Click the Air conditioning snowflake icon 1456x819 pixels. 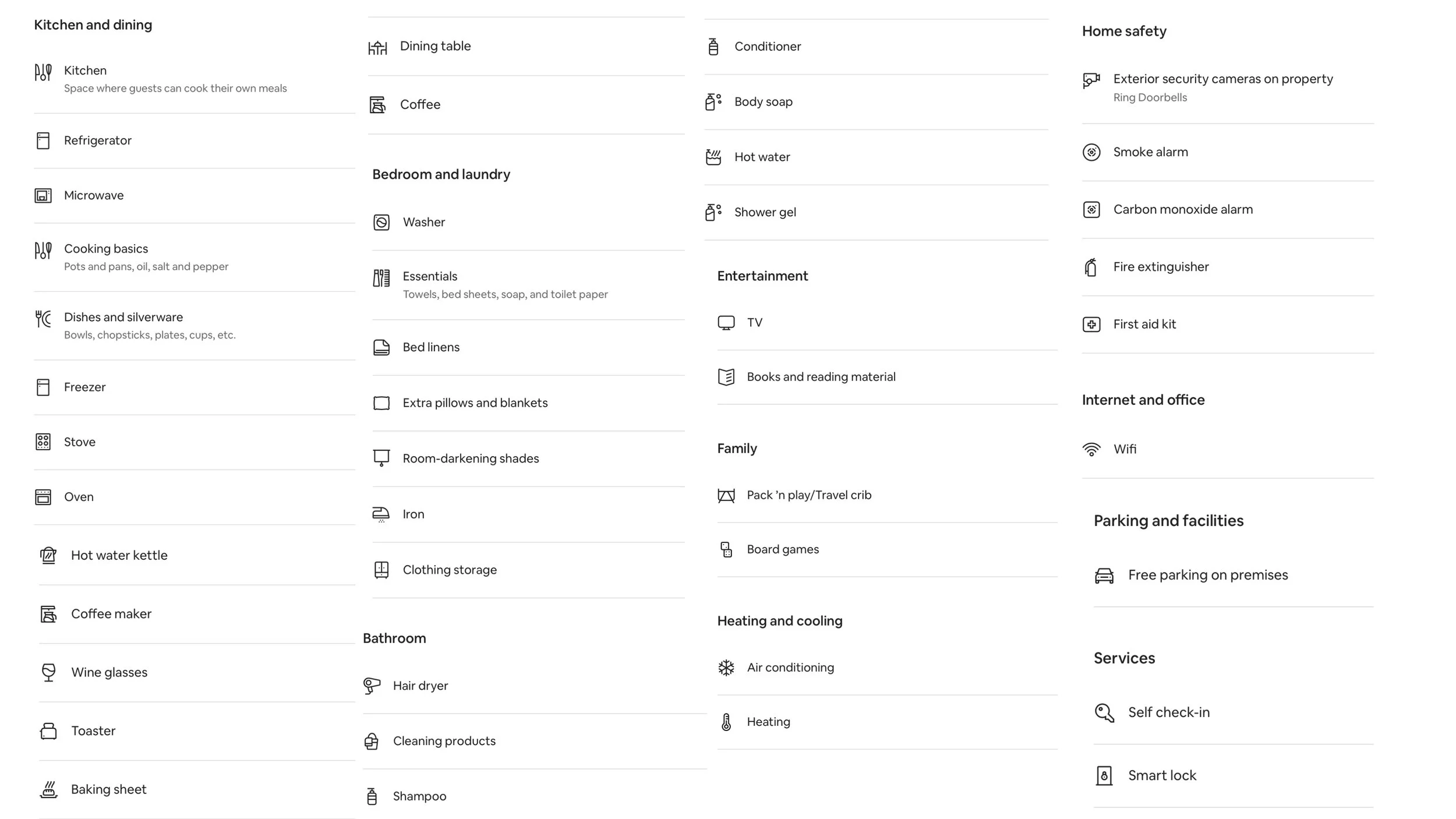click(726, 668)
